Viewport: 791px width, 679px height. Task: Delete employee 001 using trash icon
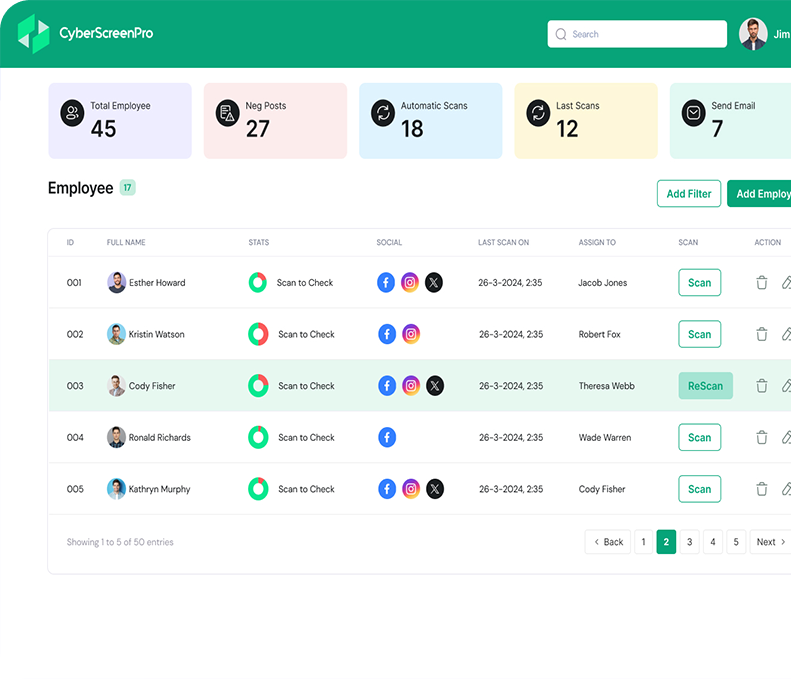point(762,283)
